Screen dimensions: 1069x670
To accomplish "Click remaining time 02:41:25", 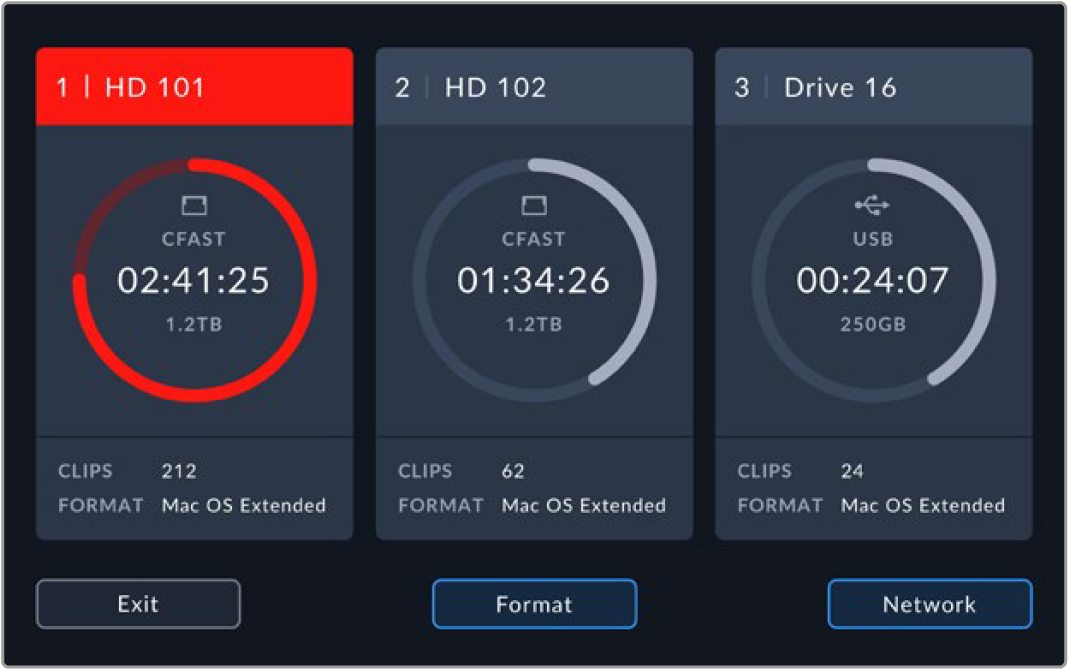I will tap(194, 280).
